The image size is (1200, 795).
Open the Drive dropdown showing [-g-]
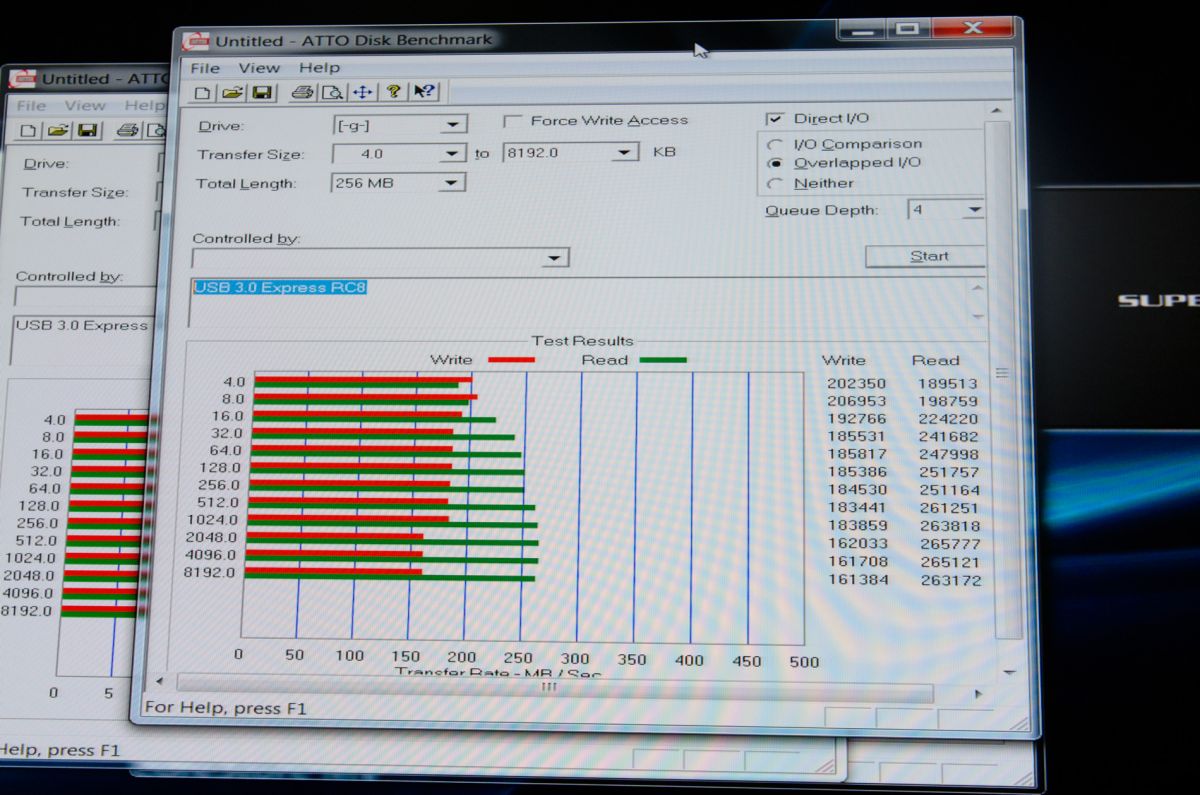coord(454,125)
